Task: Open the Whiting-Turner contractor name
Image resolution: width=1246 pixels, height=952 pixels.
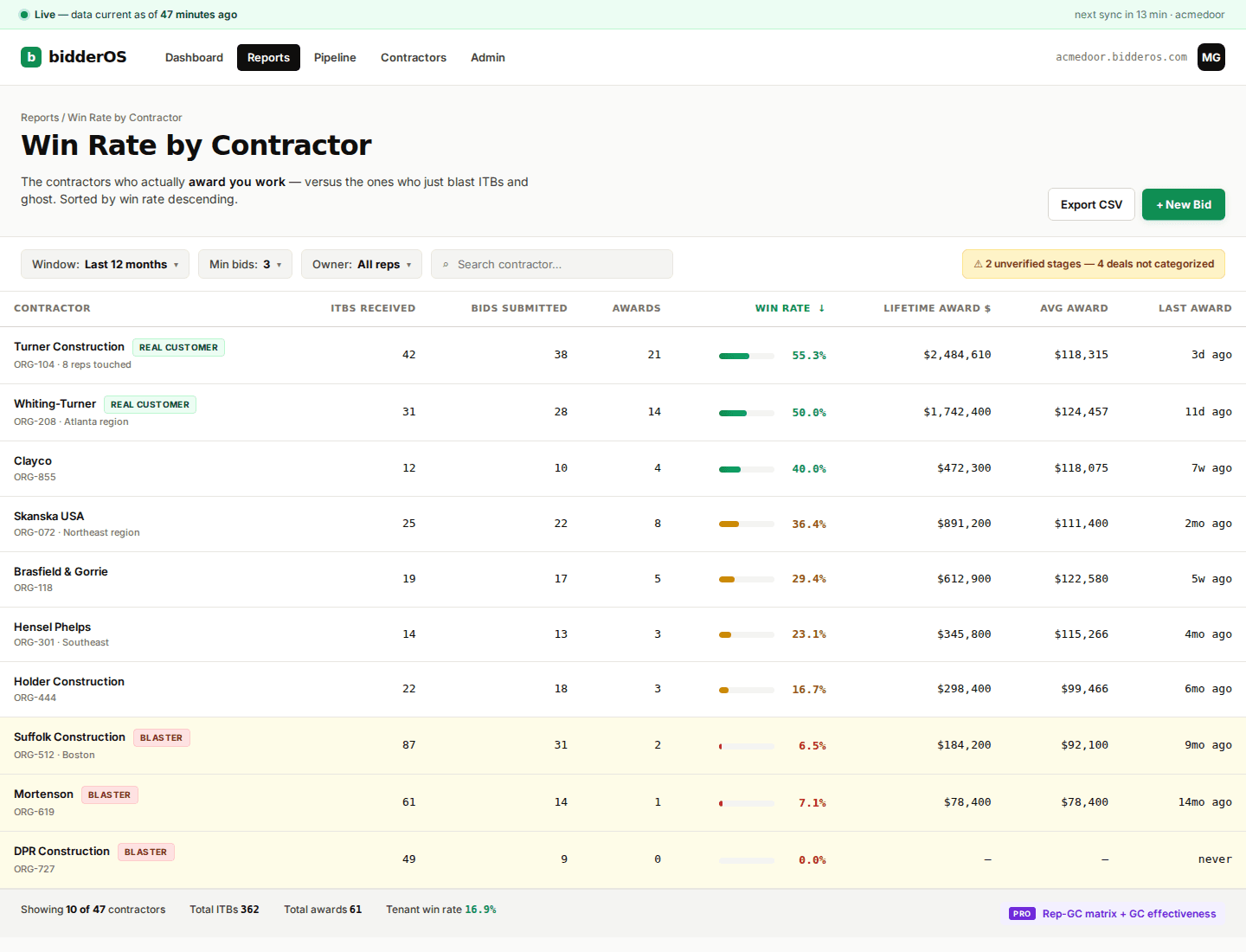Action: click(55, 404)
